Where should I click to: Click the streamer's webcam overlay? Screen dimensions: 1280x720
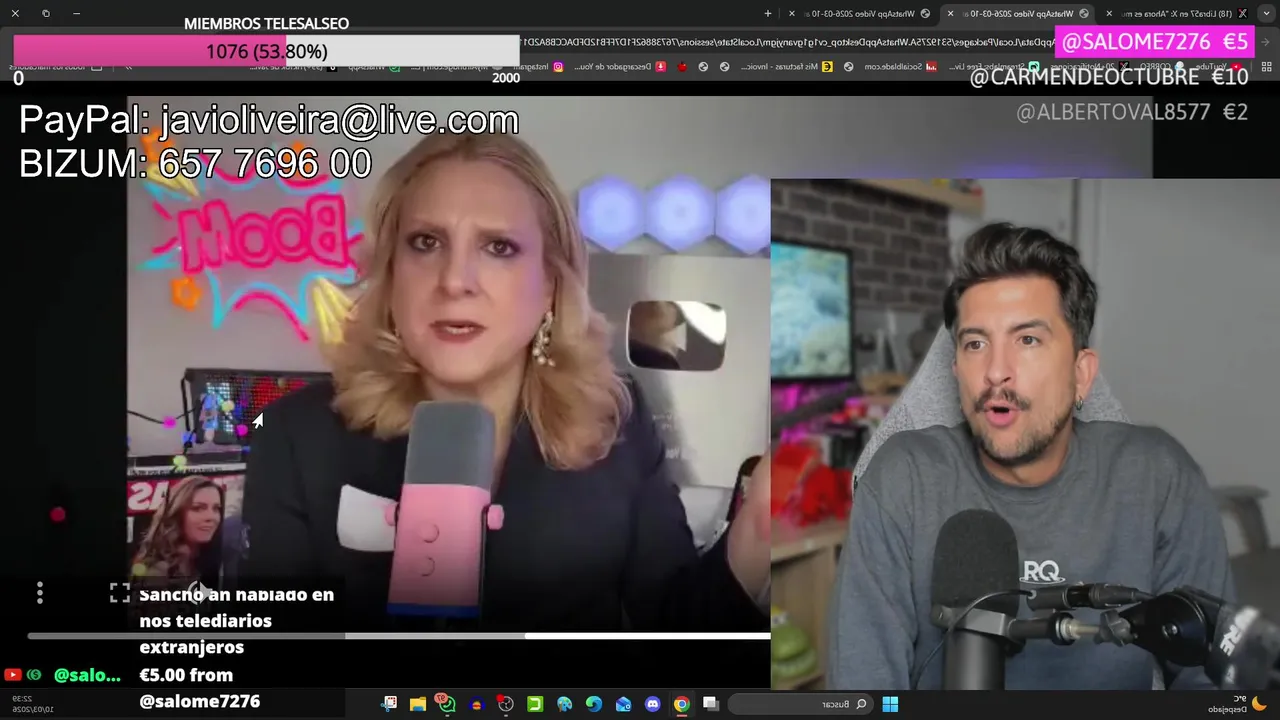[x=1025, y=434]
